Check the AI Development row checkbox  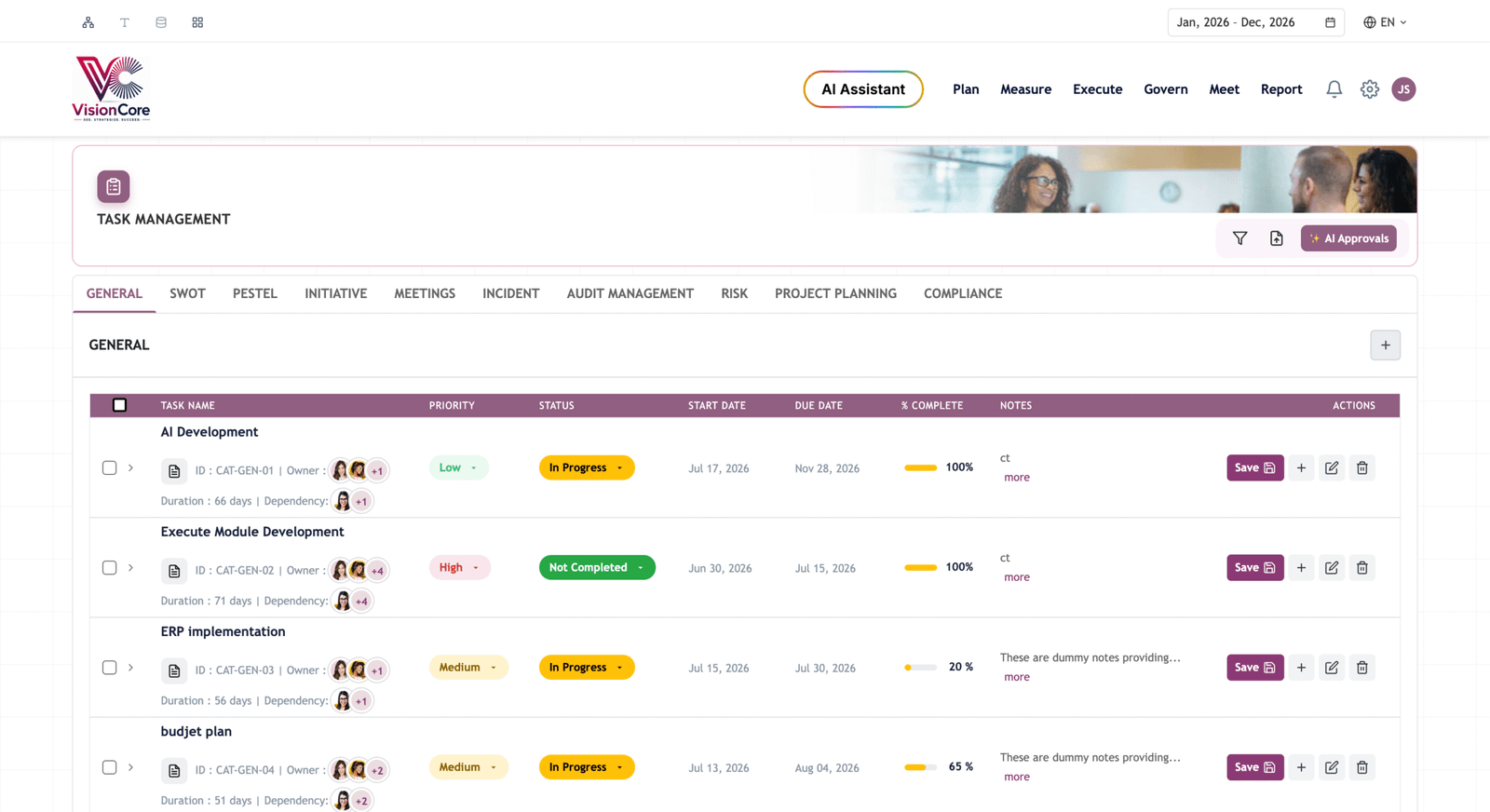(x=110, y=467)
